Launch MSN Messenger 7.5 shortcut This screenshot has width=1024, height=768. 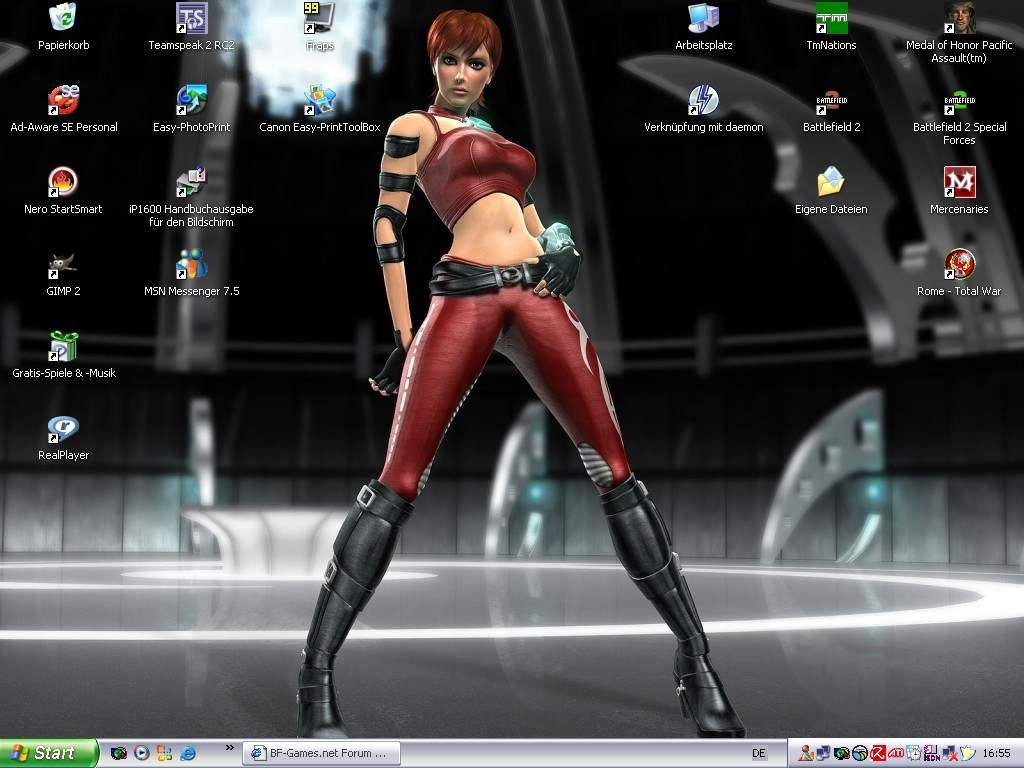191,273
